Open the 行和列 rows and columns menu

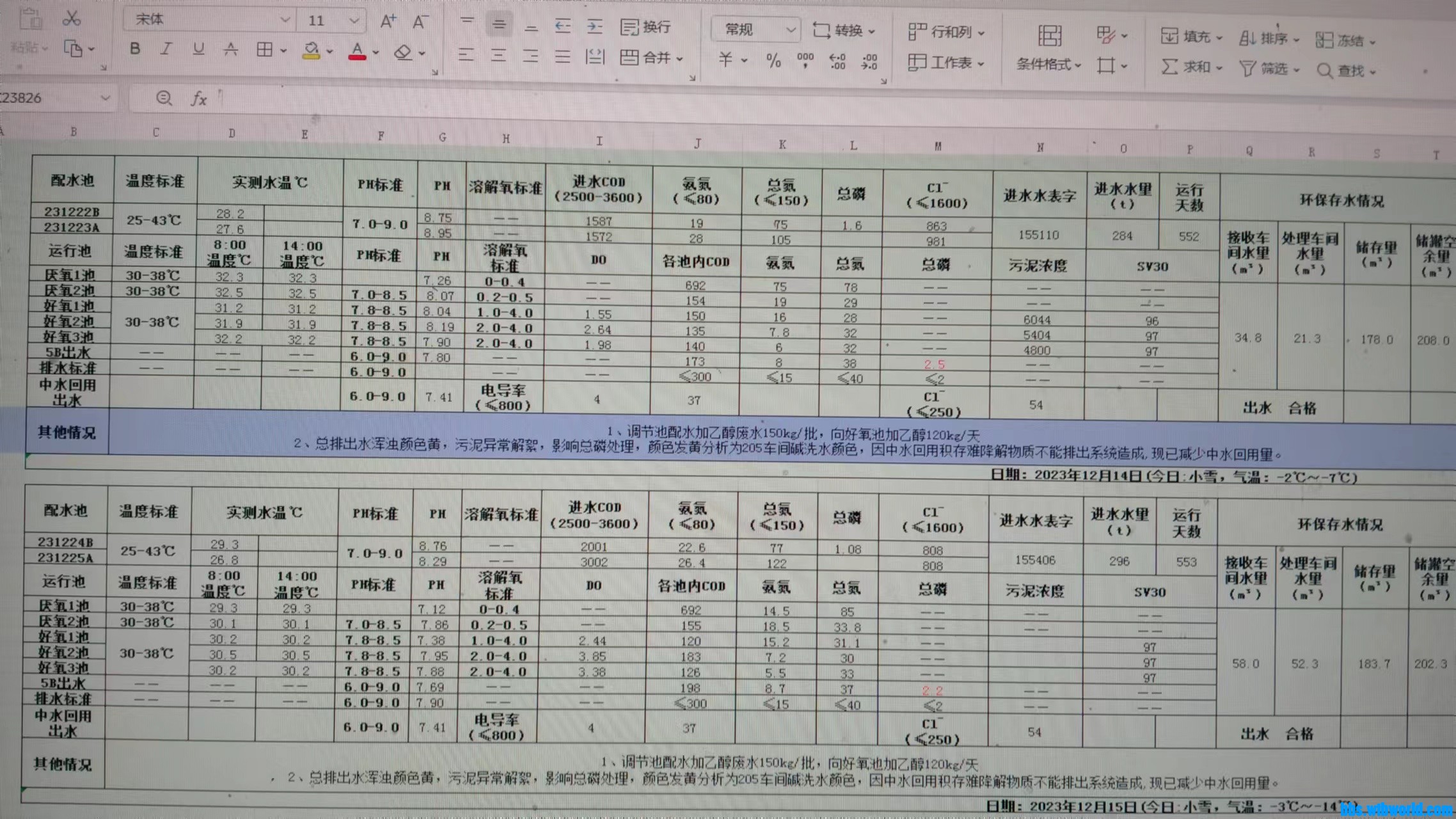tap(945, 32)
